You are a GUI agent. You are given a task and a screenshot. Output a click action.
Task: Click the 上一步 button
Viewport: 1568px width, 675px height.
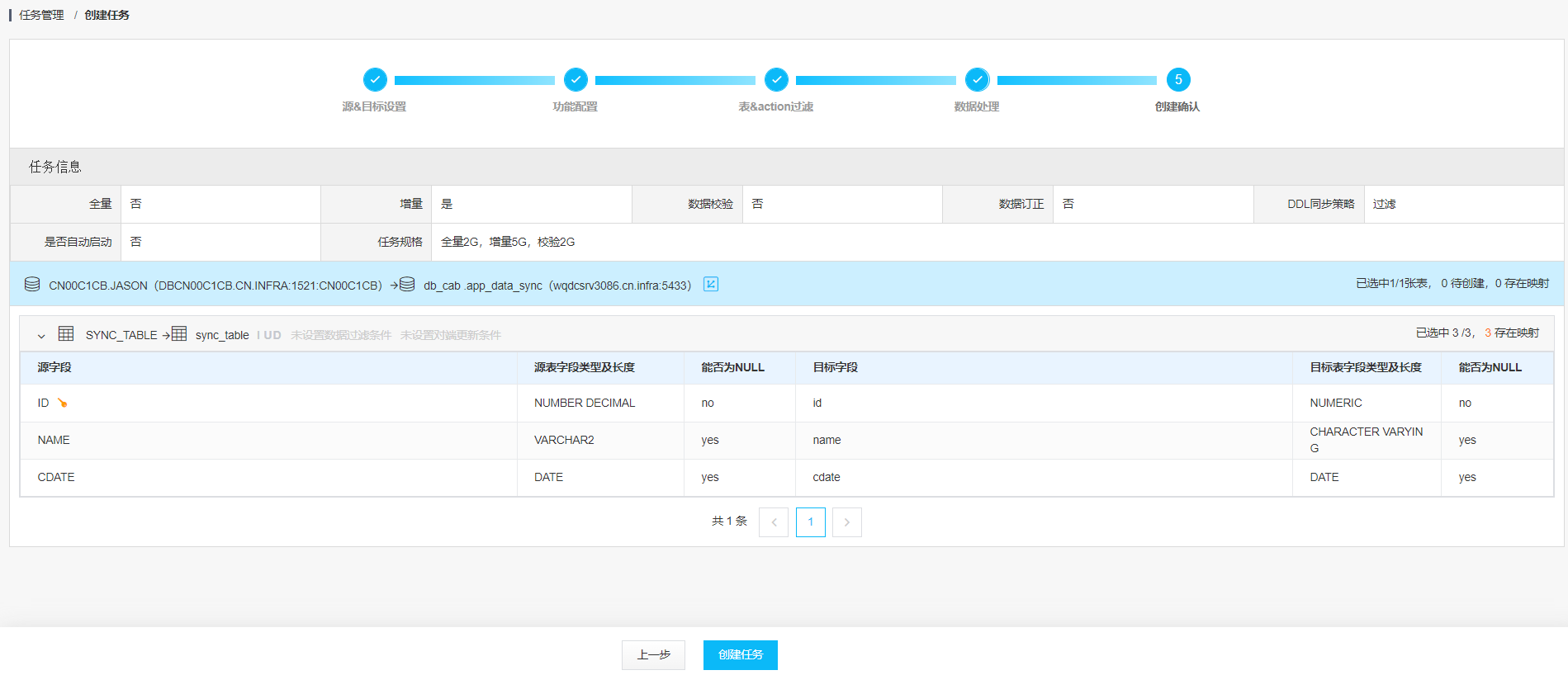click(x=653, y=655)
